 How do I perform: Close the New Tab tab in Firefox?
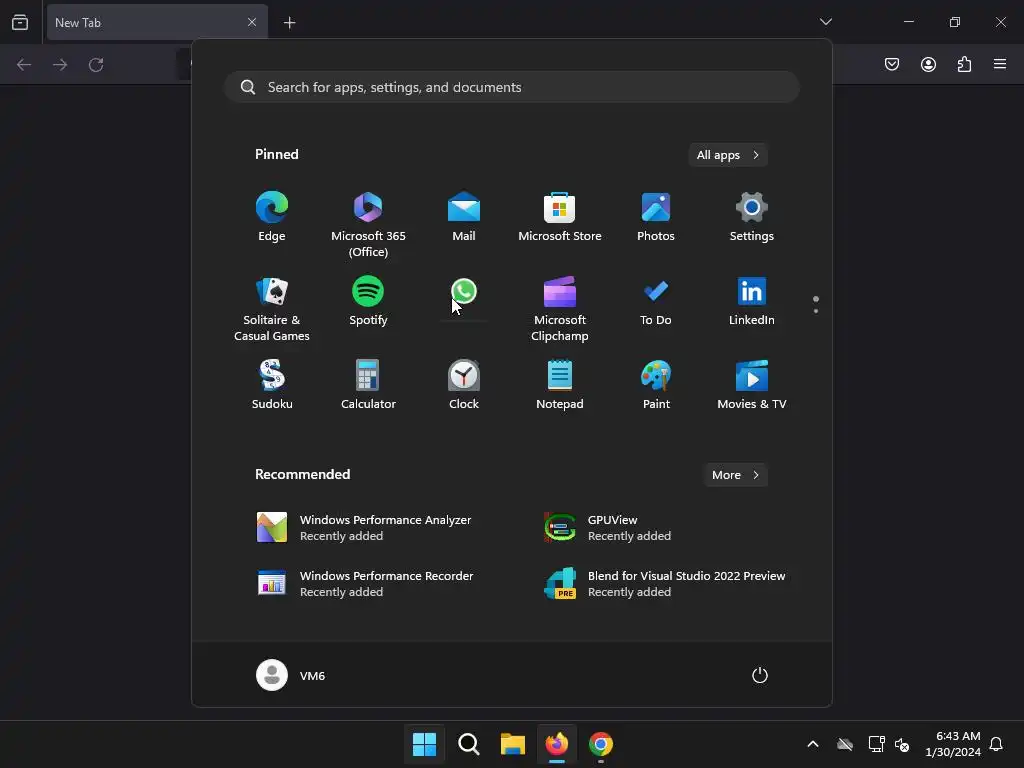251,22
